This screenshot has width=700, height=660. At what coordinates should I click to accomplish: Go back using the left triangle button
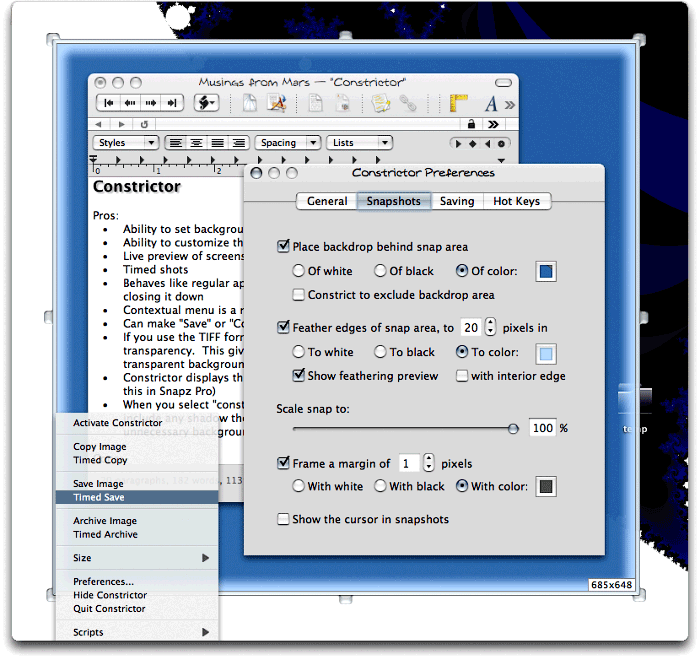click(99, 125)
